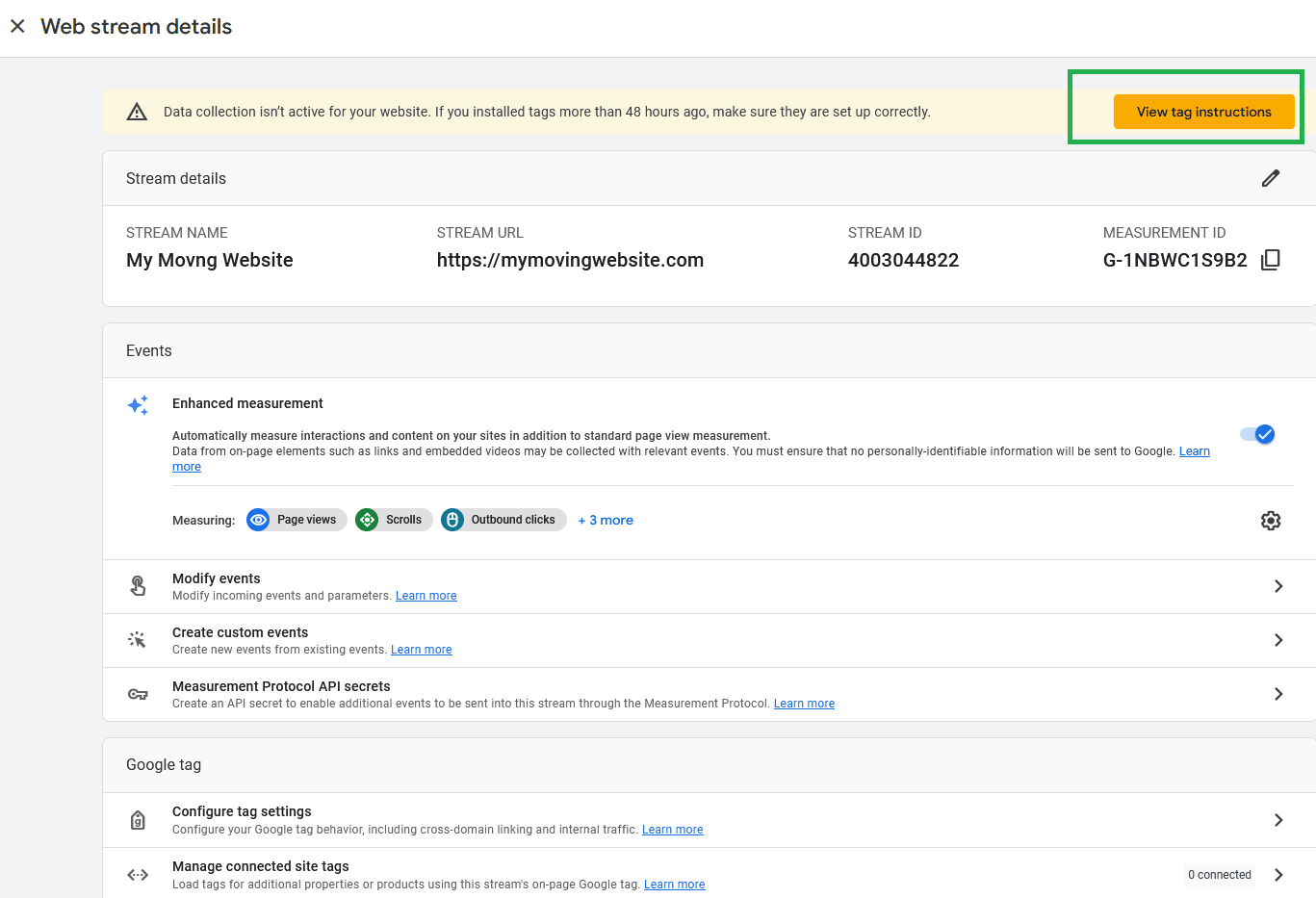
Task: Open enhanced measurement settings gear
Action: tap(1271, 521)
